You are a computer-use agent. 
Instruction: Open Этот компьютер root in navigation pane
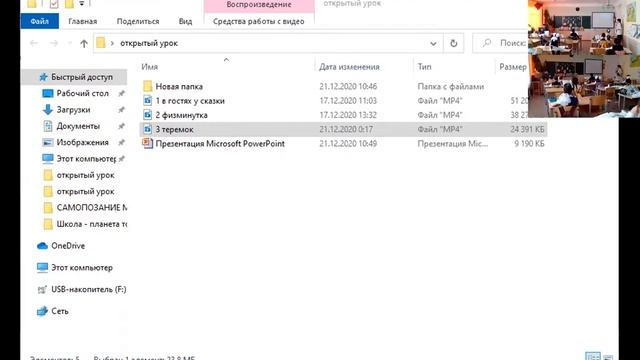(82, 268)
